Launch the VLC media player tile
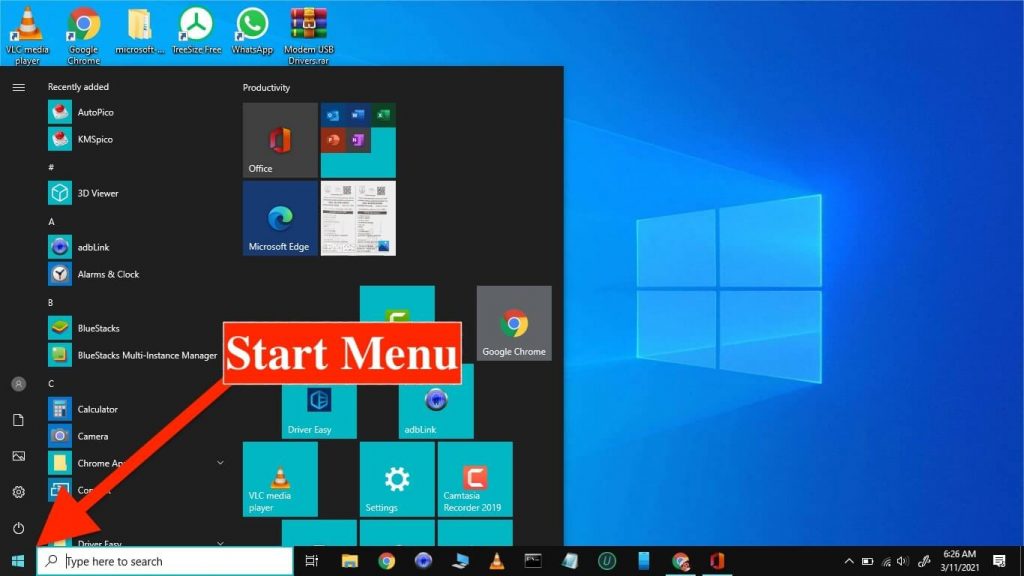 [280, 479]
